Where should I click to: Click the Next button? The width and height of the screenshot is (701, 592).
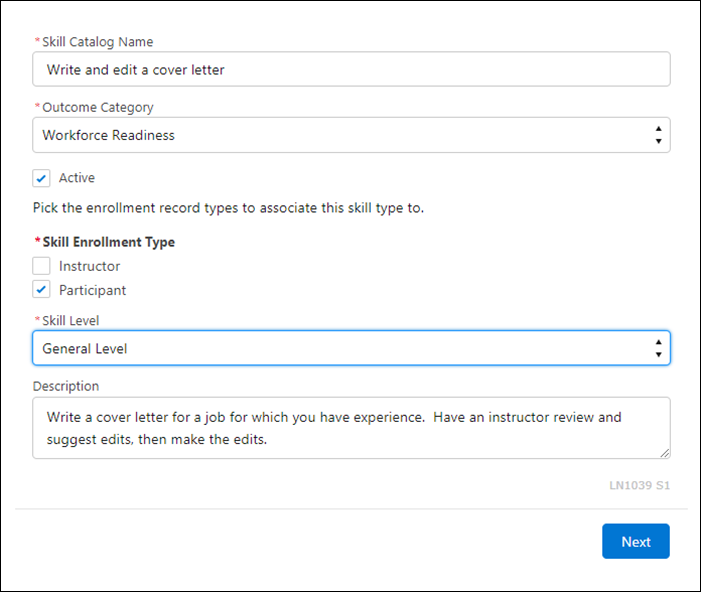click(x=635, y=541)
